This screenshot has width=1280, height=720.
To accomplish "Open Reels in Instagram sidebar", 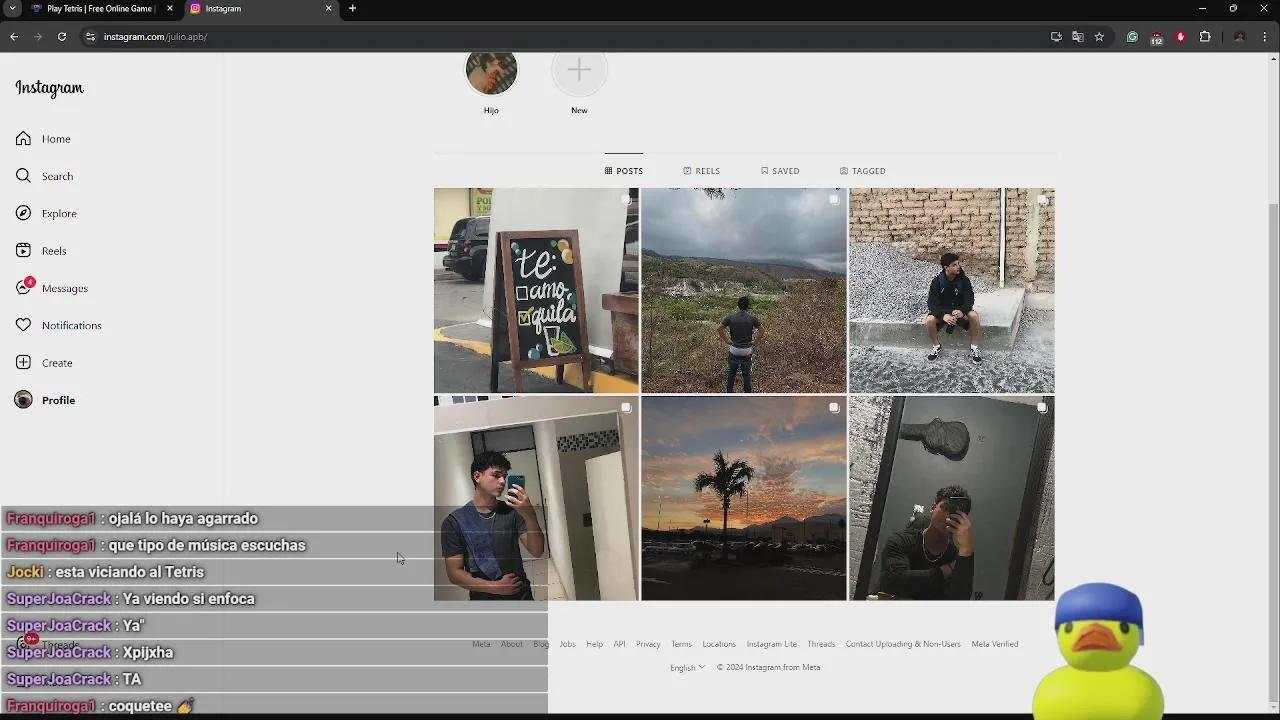I will coord(41,251).
